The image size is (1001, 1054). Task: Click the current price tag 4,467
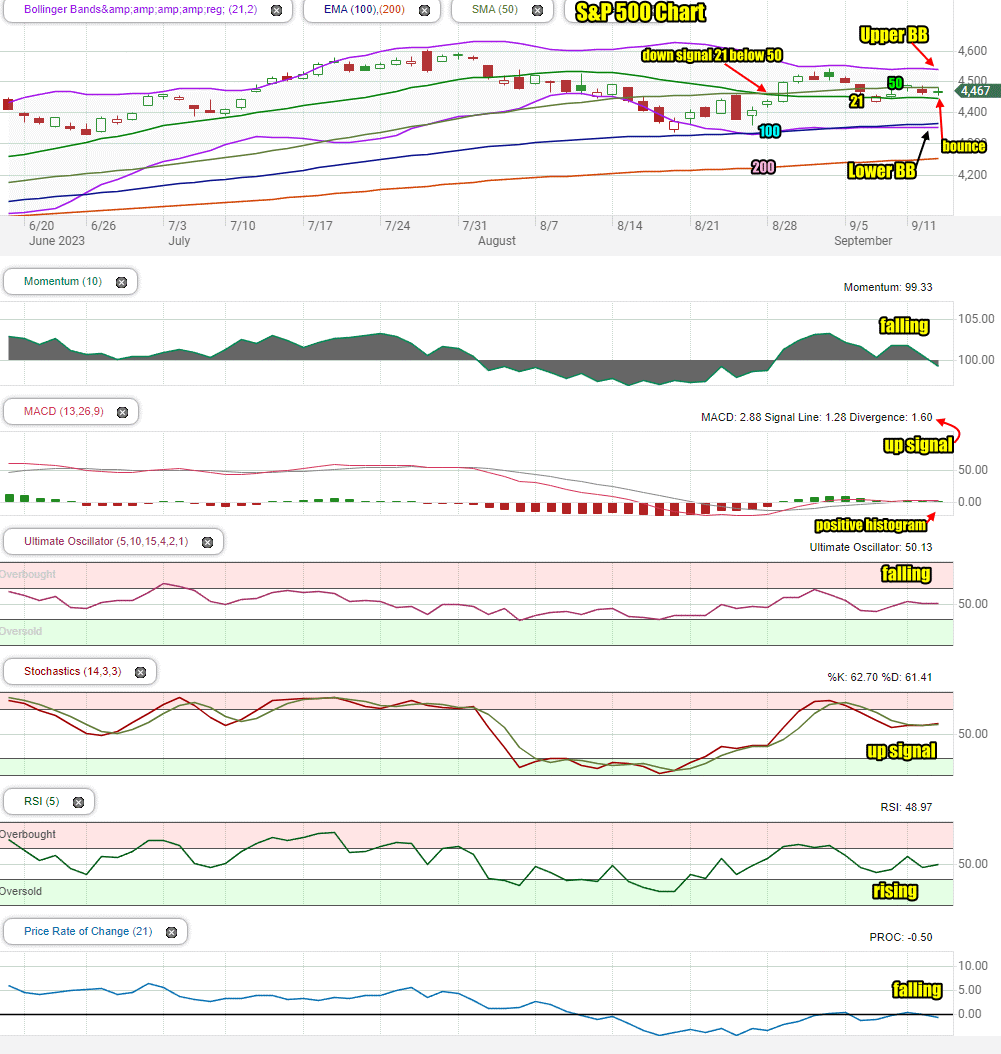tap(975, 91)
